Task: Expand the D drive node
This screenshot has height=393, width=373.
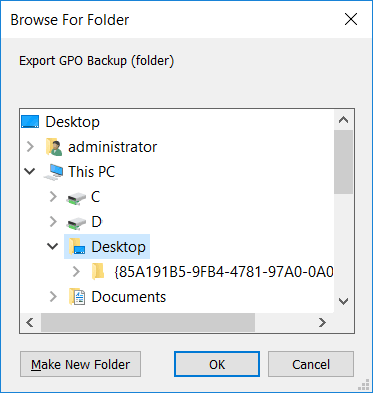Action: point(53,222)
